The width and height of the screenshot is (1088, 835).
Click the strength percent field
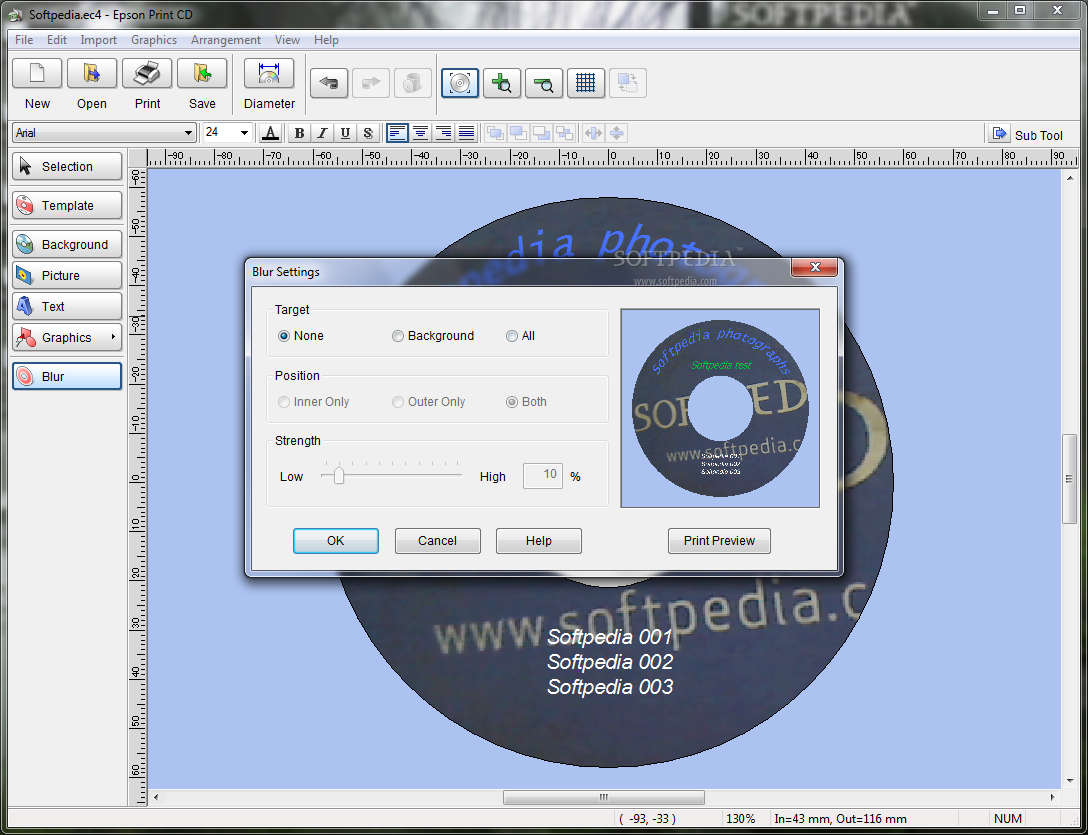(543, 475)
